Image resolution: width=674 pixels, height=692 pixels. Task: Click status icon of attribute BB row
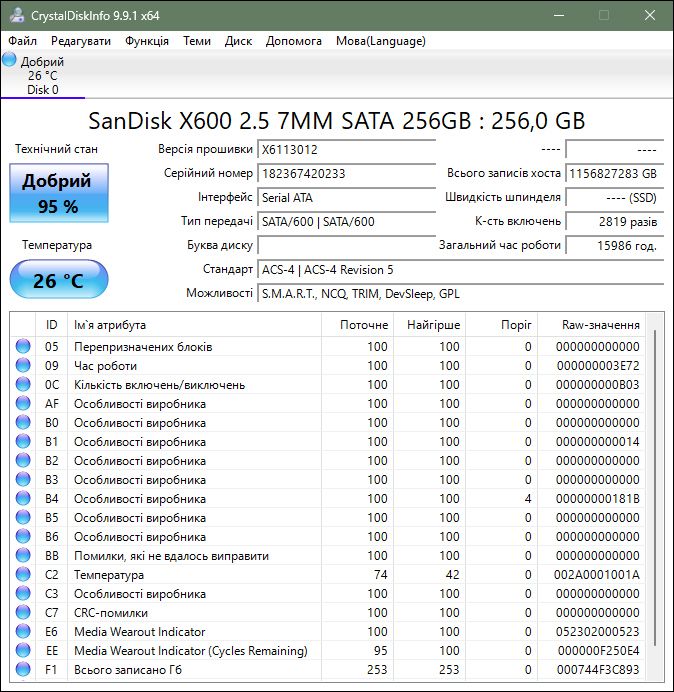tap(23, 555)
